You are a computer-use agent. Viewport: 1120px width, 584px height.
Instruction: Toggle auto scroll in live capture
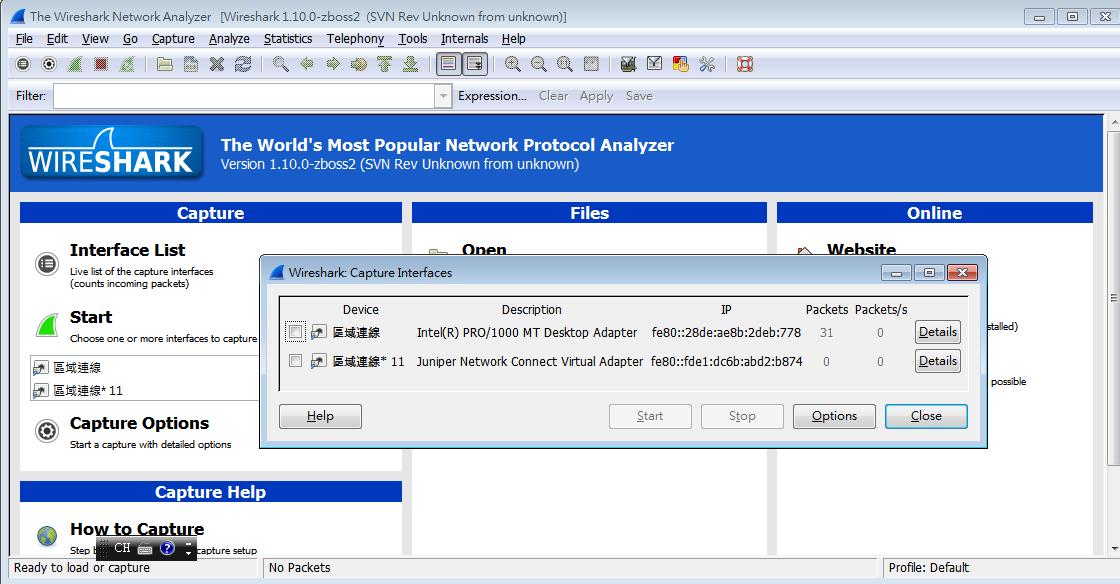coord(474,64)
